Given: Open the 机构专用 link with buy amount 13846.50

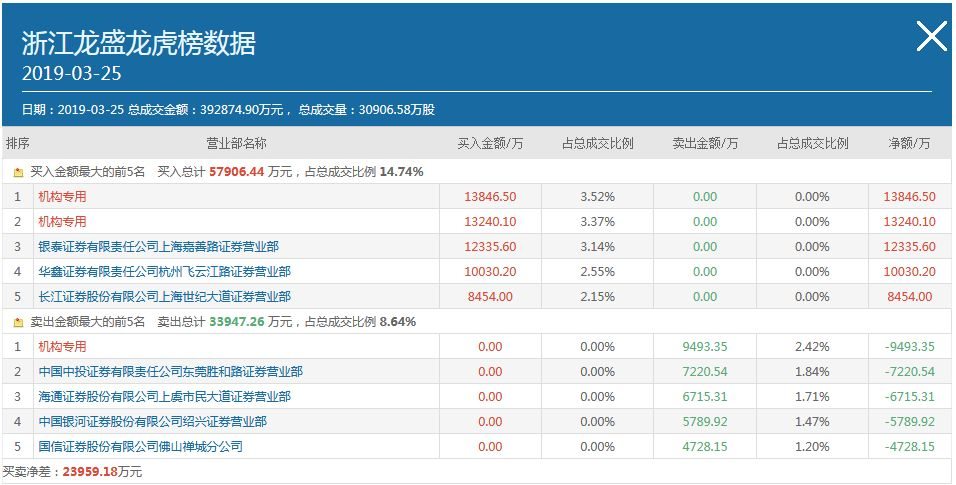Looking at the screenshot, I should pyautogui.click(x=62, y=196).
